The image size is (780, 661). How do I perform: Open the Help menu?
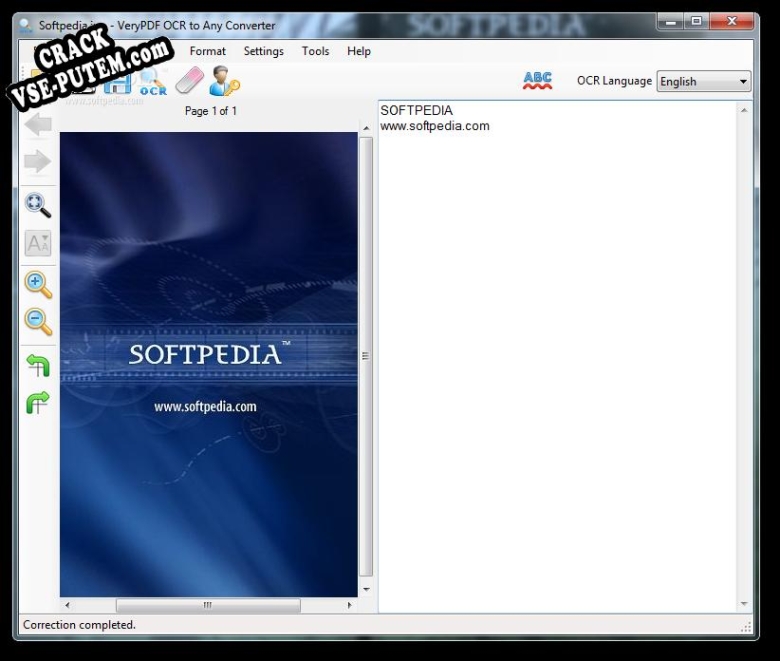358,51
